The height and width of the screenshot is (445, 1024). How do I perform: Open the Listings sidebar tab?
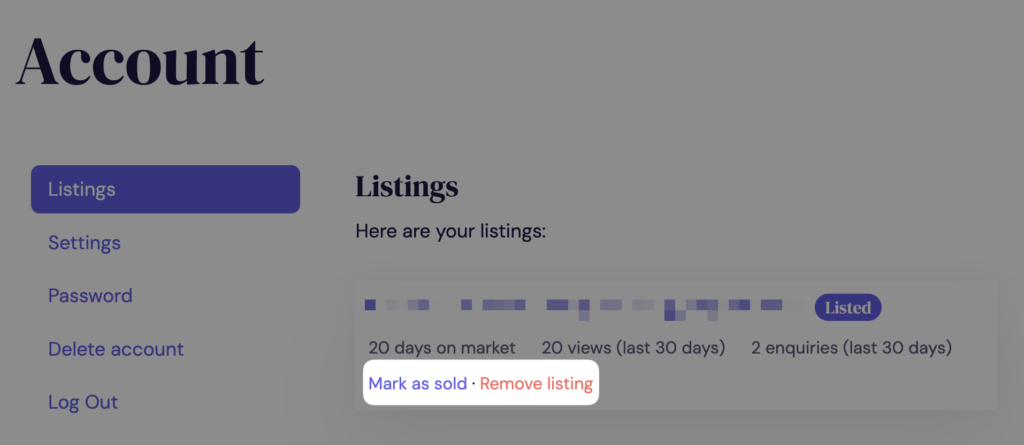point(165,189)
